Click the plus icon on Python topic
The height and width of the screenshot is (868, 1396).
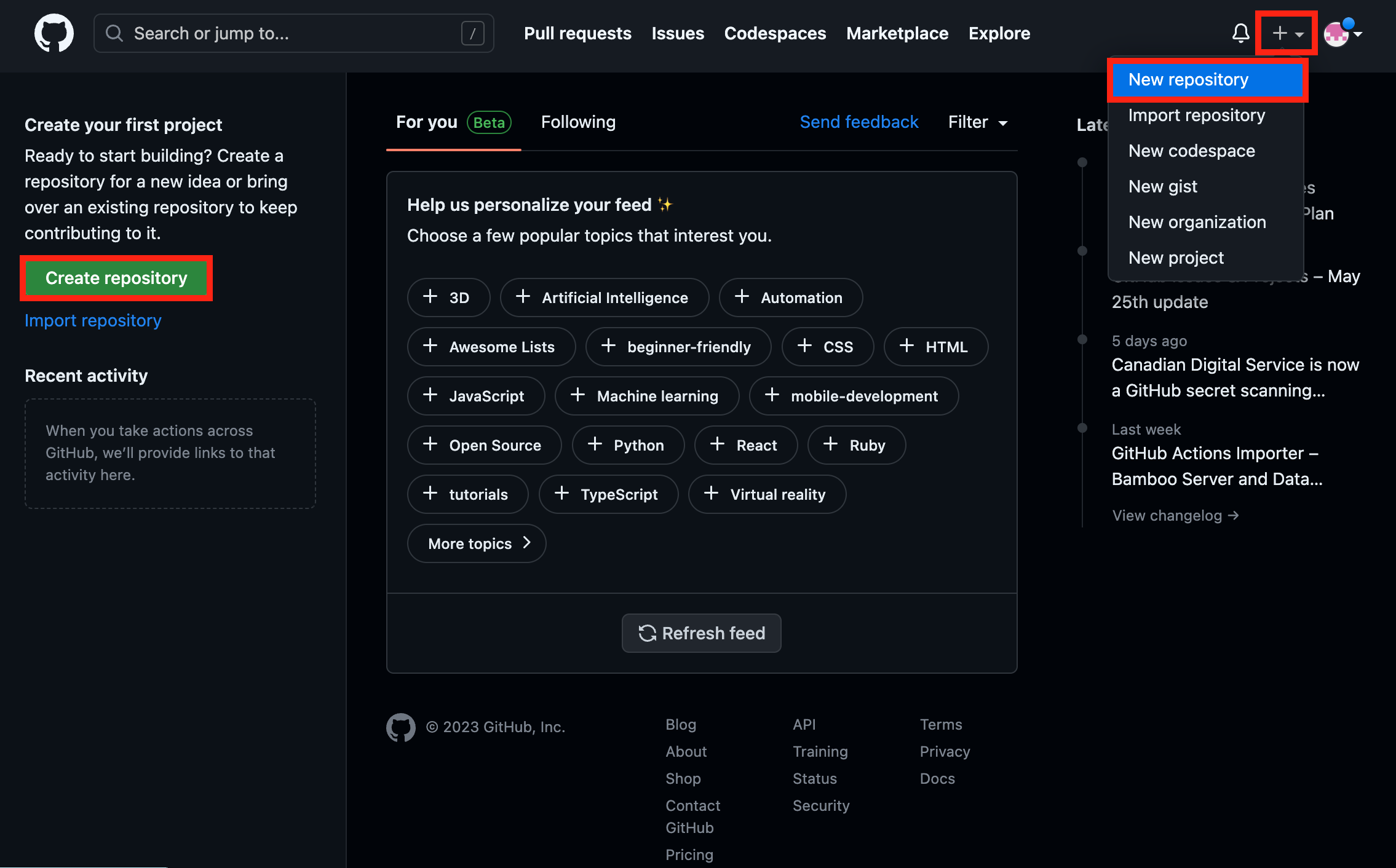click(595, 444)
